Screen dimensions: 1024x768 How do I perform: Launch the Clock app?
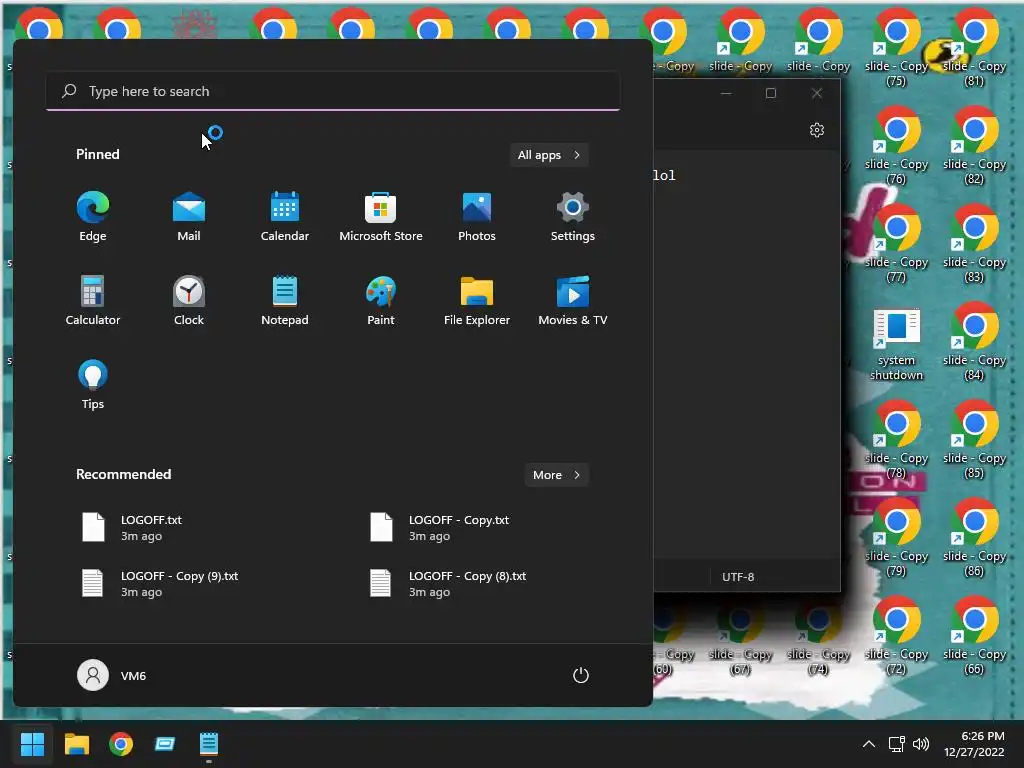(189, 300)
